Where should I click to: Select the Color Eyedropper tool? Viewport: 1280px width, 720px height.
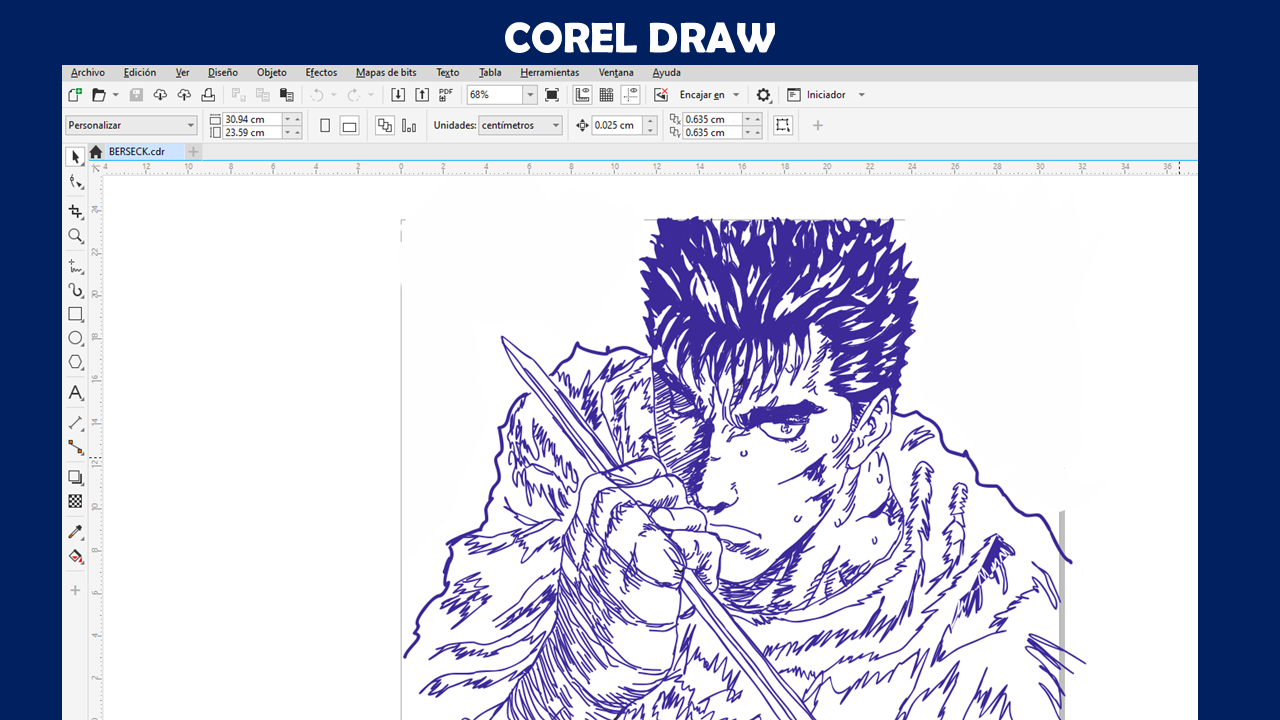pyautogui.click(x=75, y=532)
